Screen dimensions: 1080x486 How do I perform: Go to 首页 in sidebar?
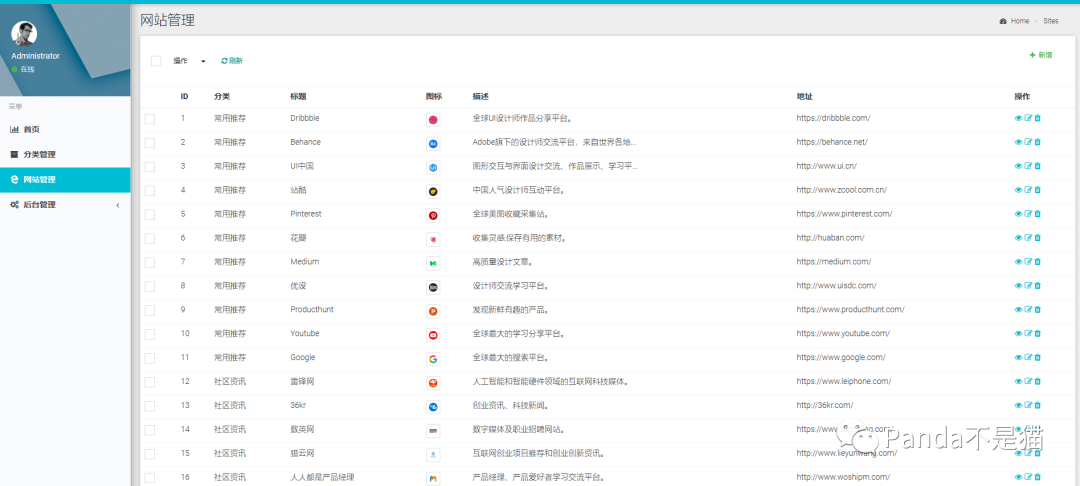point(65,129)
